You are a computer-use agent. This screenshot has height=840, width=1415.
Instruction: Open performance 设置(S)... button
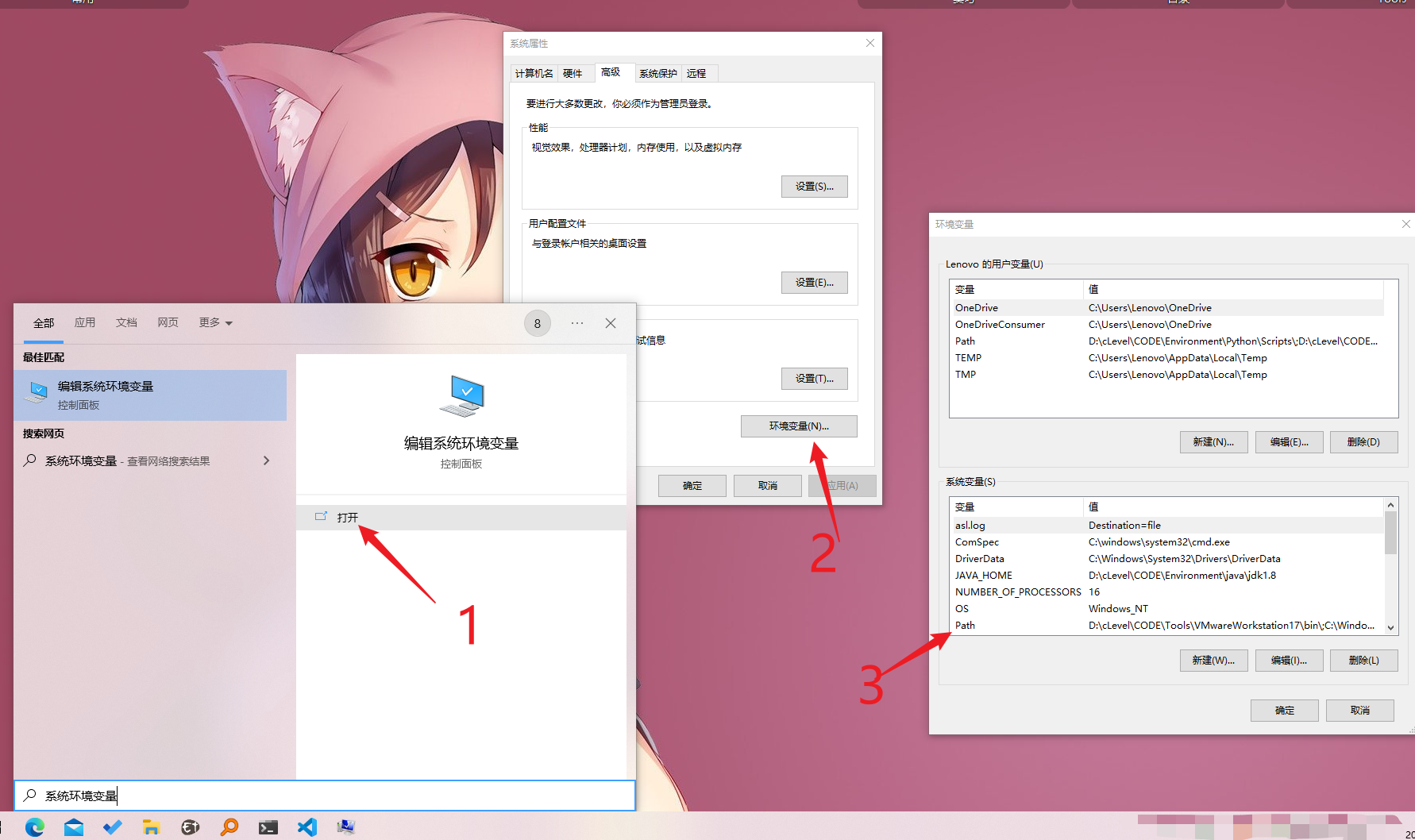(x=815, y=187)
